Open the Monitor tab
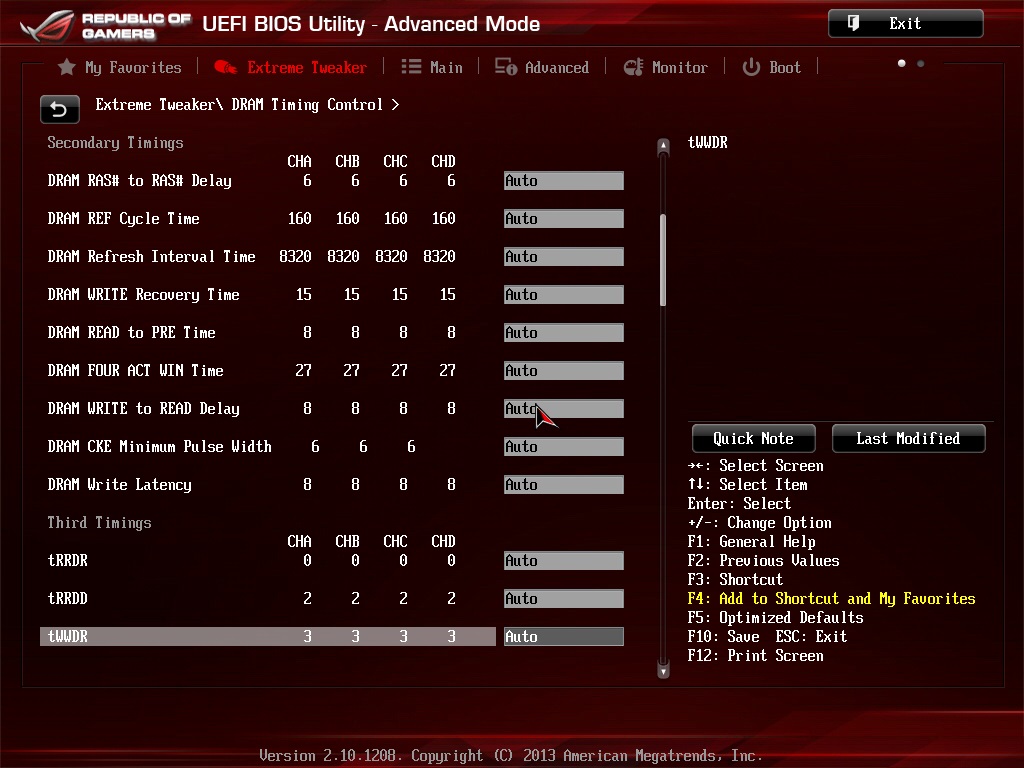The image size is (1024, 768). click(x=665, y=67)
